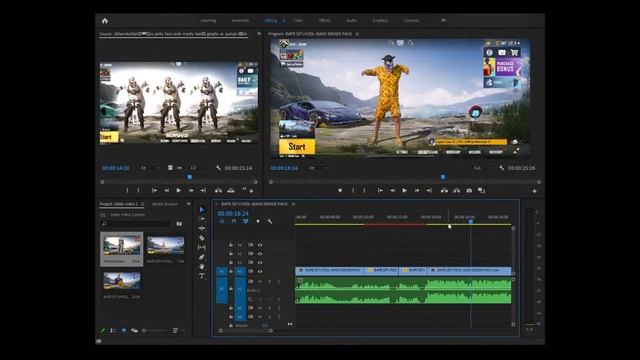This screenshot has width=640, height=360.
Task: Click Insert in the Source monitor
Action: click(219, 190)
